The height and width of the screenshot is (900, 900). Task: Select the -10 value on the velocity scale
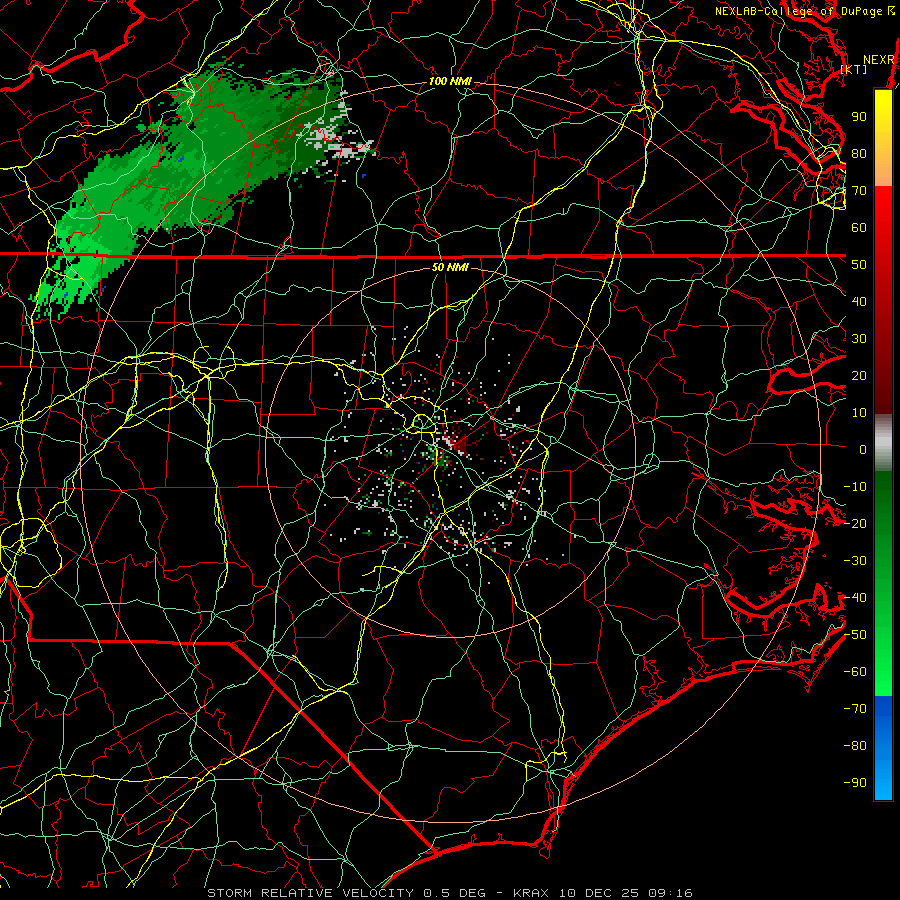855,487
